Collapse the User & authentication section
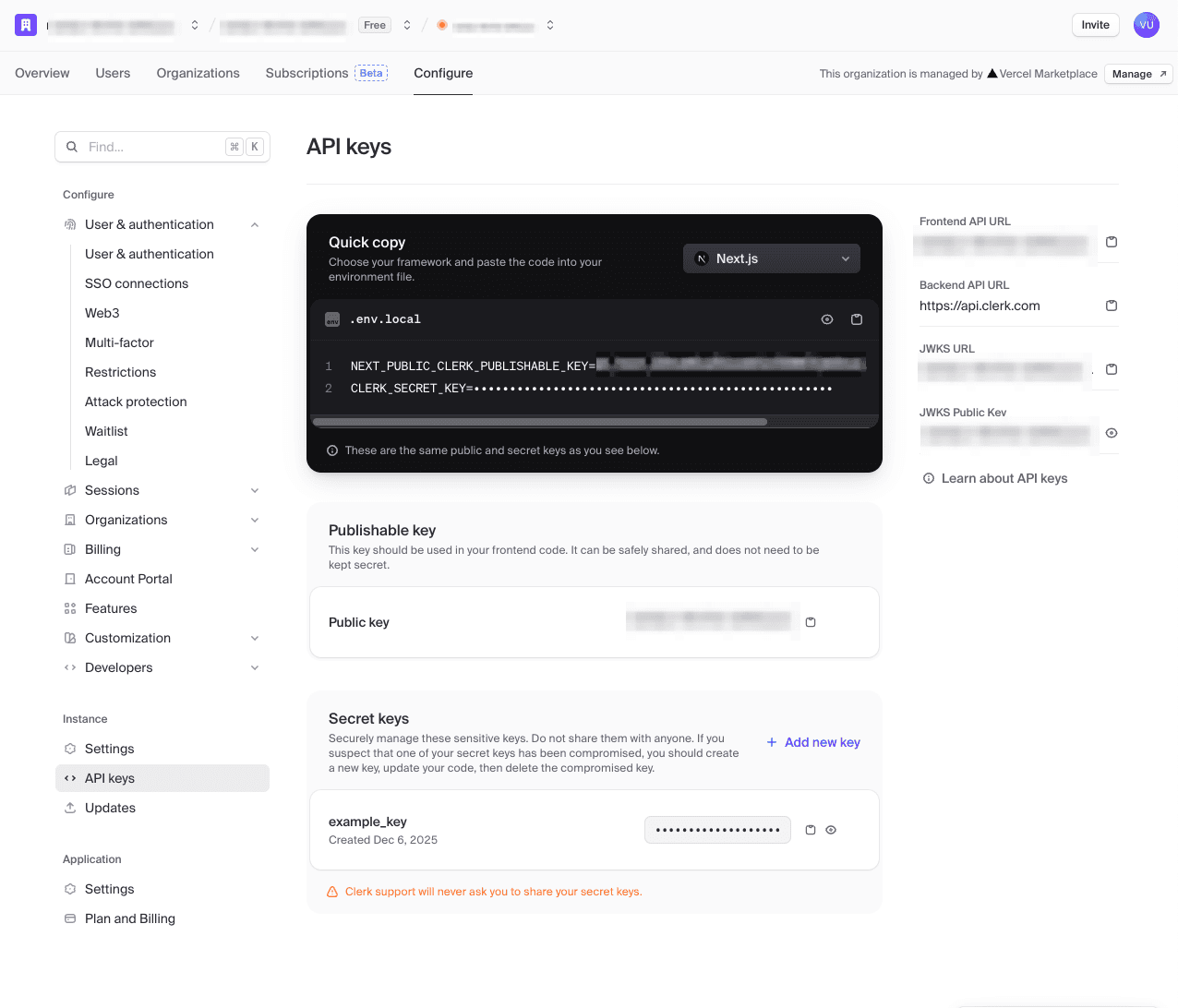Screen dimensions: 1178x1008 pyautogui.click(x=255, y=224)
